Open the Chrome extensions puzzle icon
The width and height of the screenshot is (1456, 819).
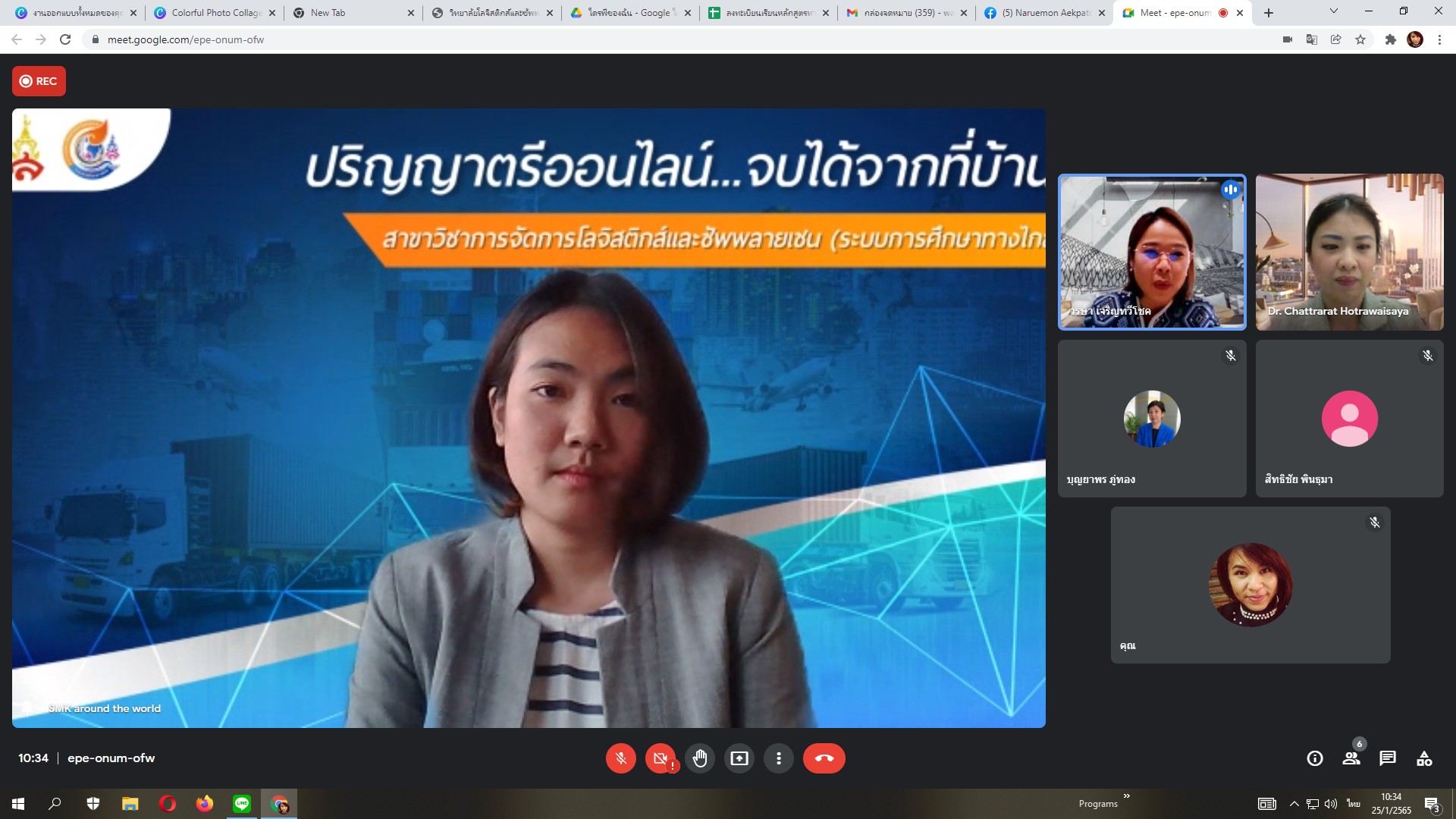click(1390, 39)
